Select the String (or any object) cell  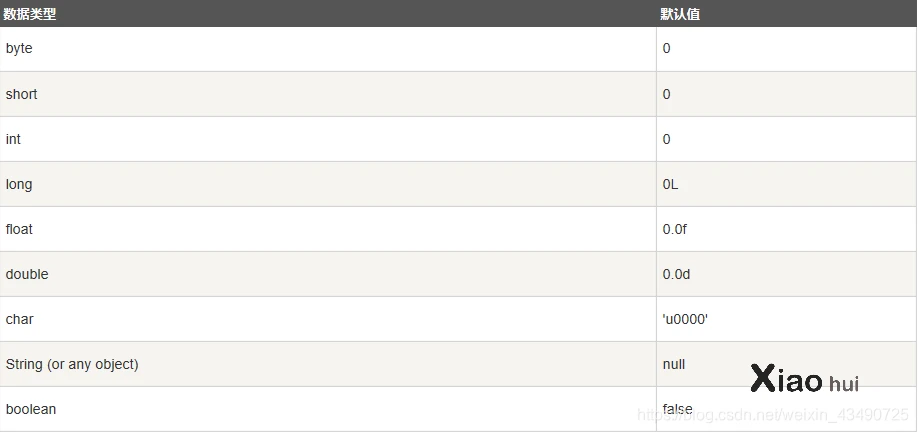pos(72,364)
